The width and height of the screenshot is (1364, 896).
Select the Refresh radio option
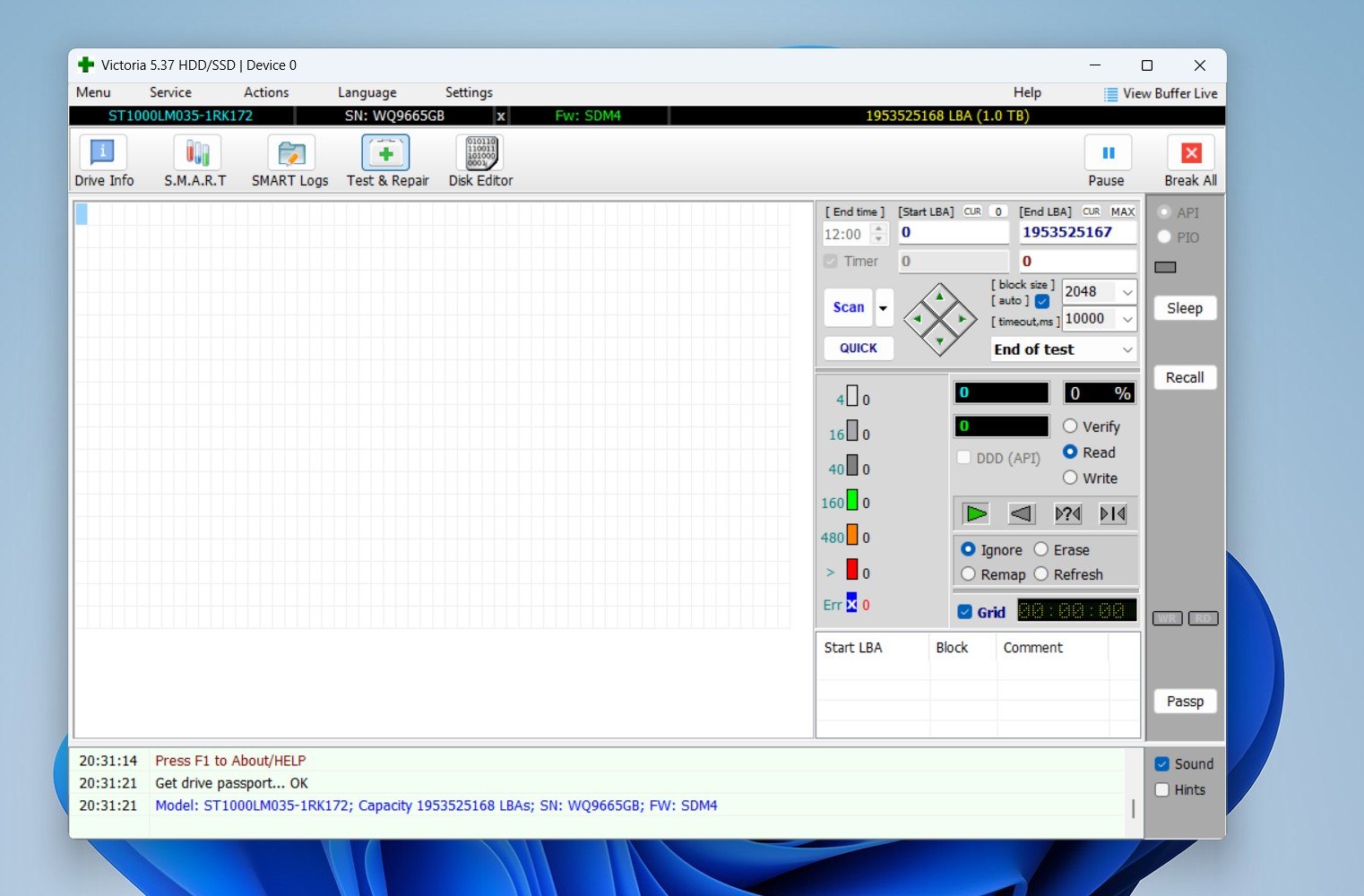point(1041,573)
